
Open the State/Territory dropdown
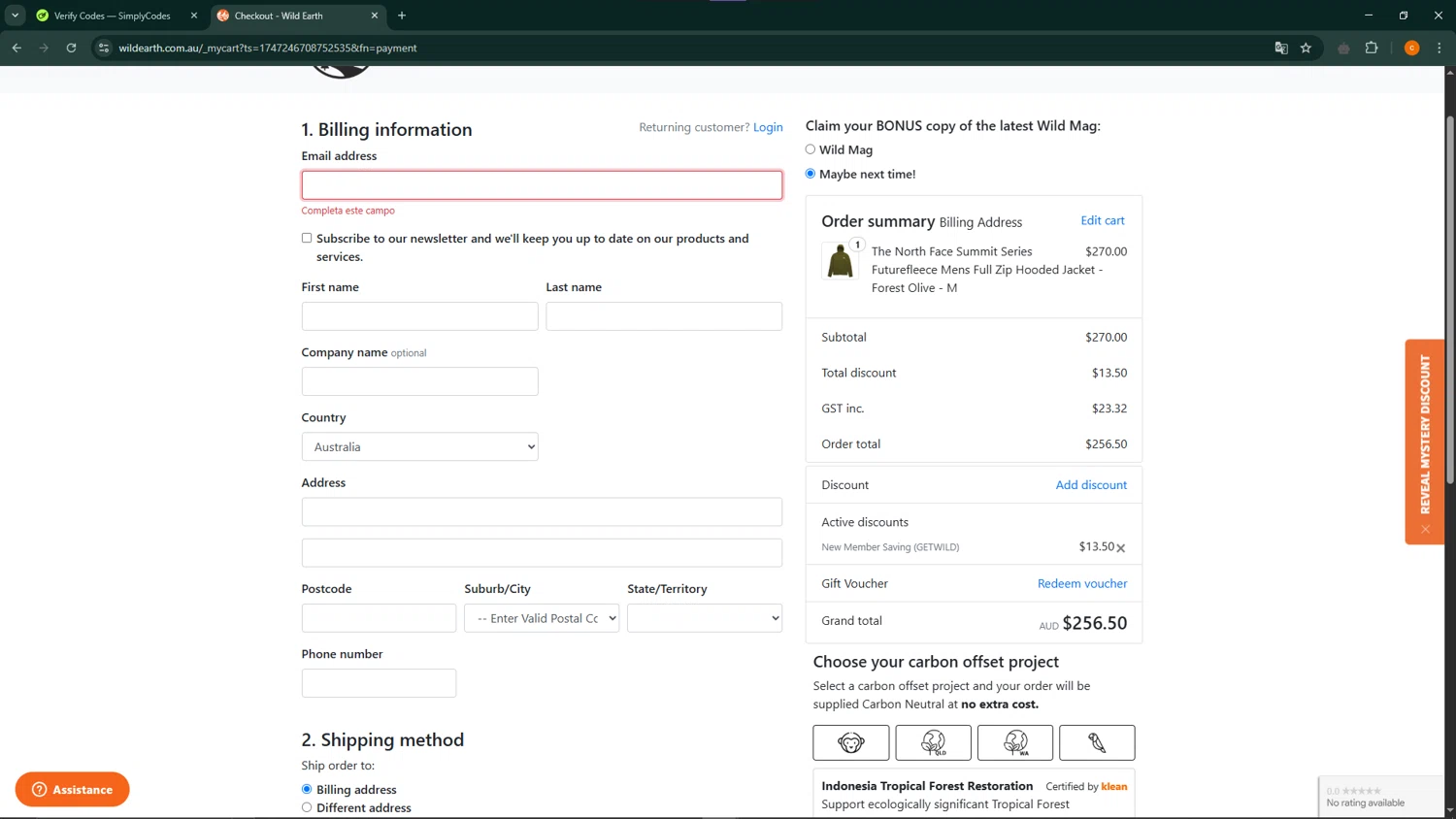tap(705, 618)
